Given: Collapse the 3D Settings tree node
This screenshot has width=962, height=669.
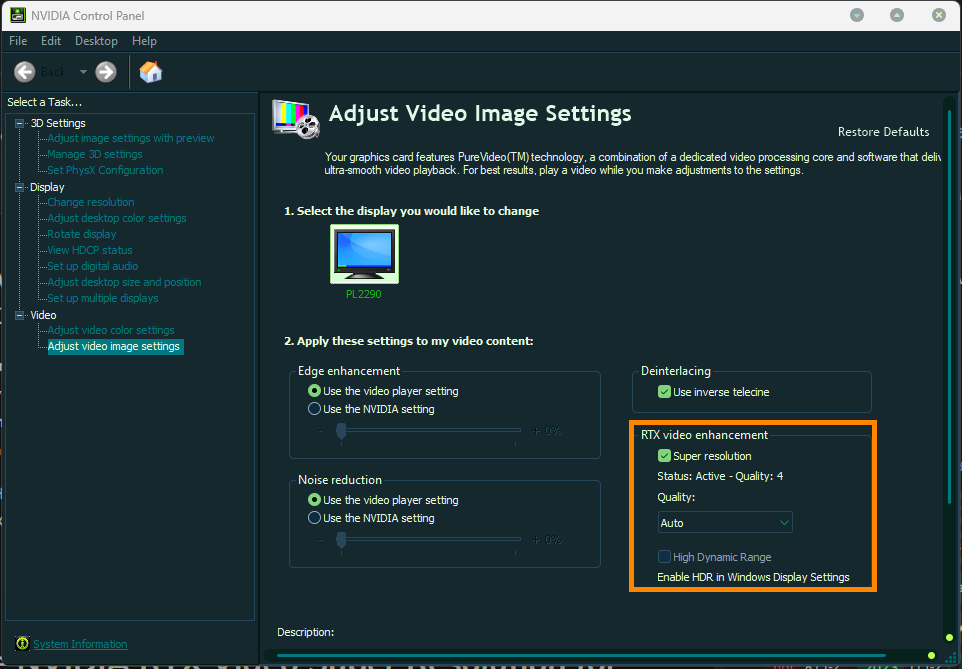Looking at the screenshot, I should (x=19, y=123).
